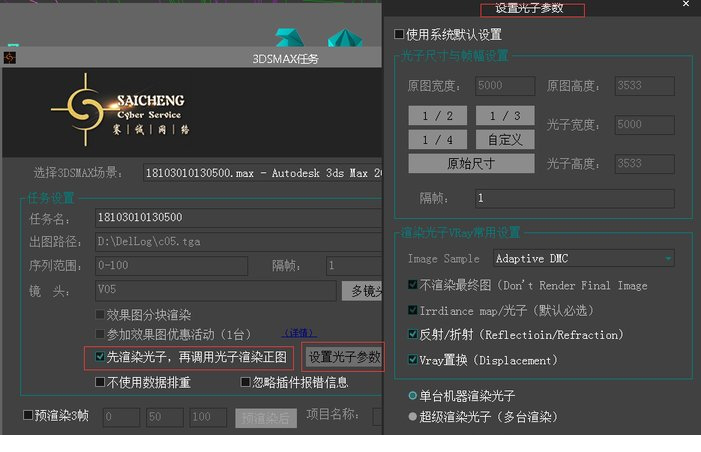
Task: Click the 隔帧 field in task settings
Action: pos(354,265)
